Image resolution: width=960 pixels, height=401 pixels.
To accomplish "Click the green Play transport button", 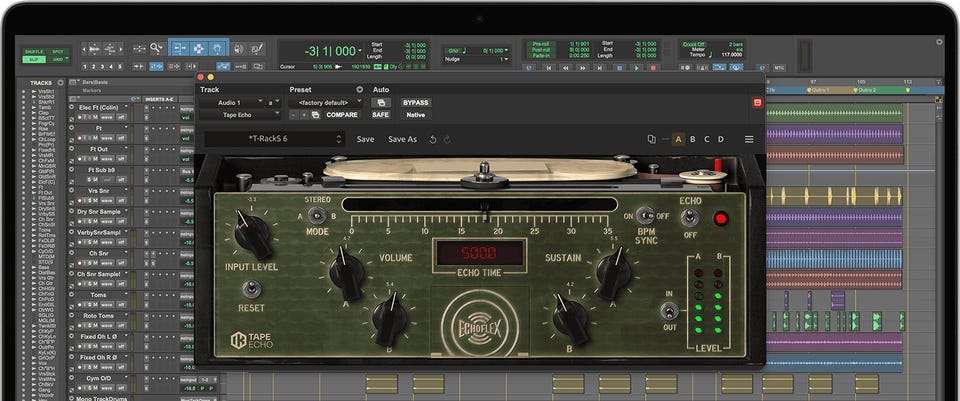I will [x=637, y=68].
